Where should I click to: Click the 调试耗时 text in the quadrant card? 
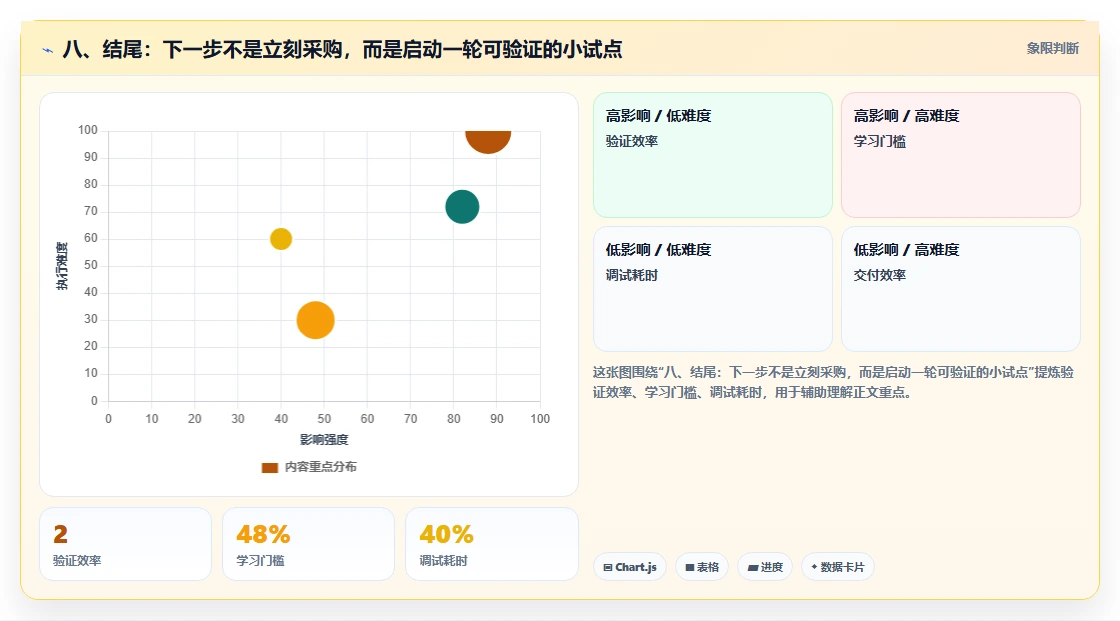631,275
